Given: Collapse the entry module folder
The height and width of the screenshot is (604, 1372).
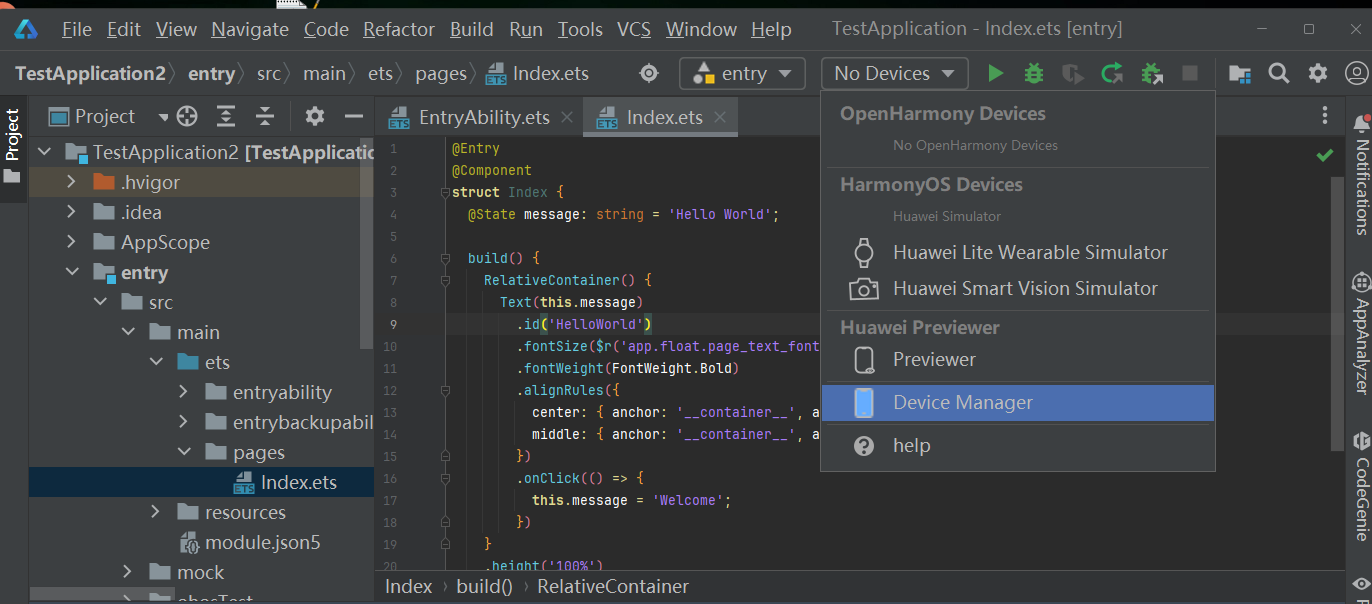Looking at the screenshot, I should pyautogui.click(x=71, y=272).
